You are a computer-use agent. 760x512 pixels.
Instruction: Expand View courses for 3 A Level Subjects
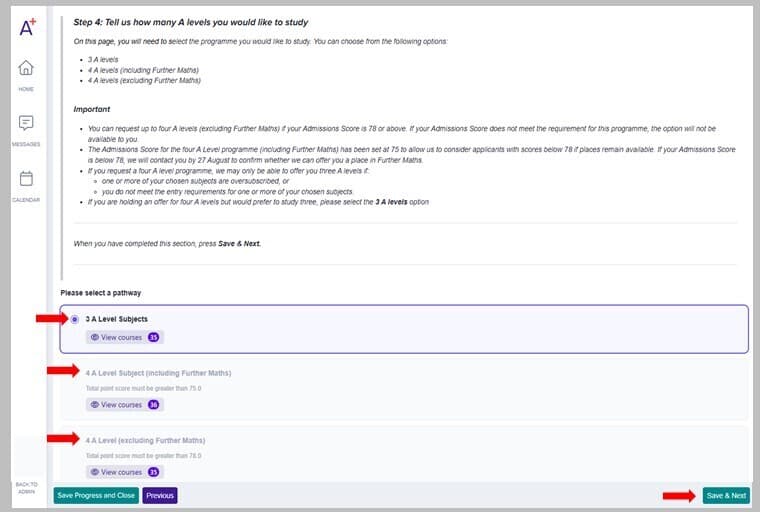[x=125, y=337]
